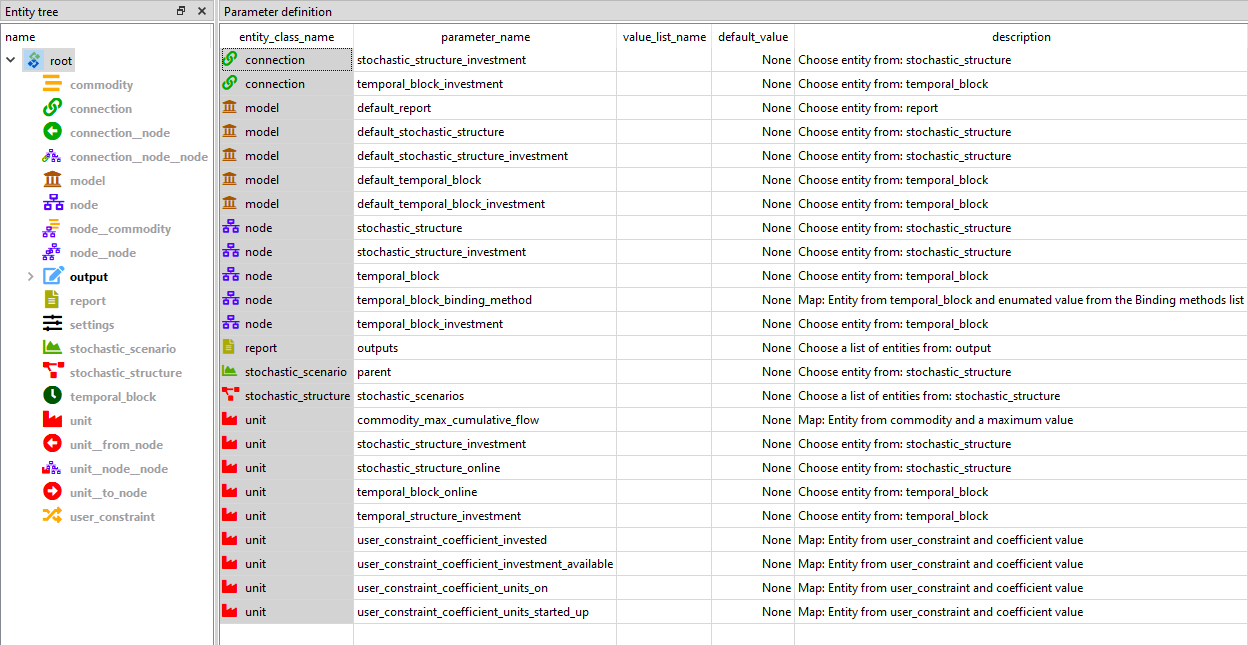1248x645 pixels.
Task: Click the green connection chain icon in tree
Action: pyautogui.click(x=52, y=109)
